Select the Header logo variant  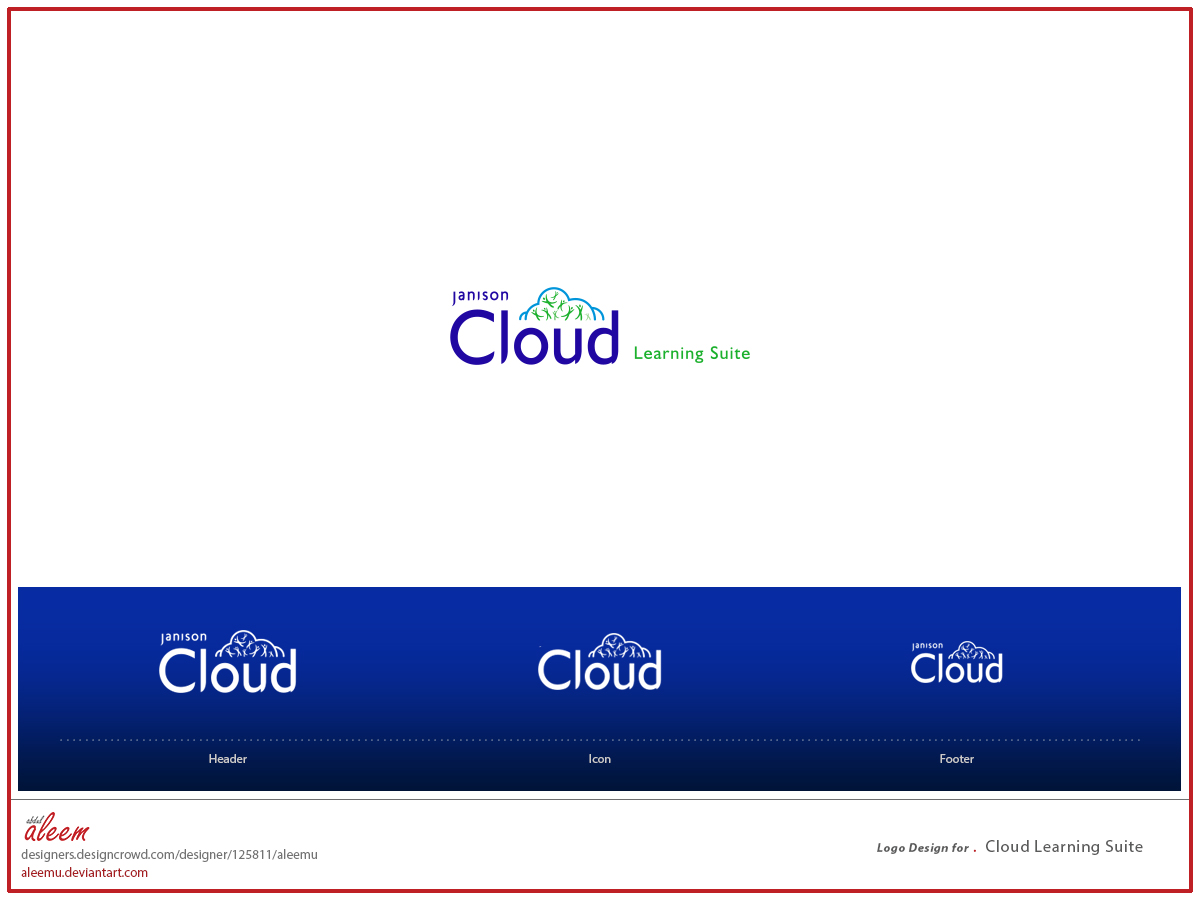coord(228,662)
